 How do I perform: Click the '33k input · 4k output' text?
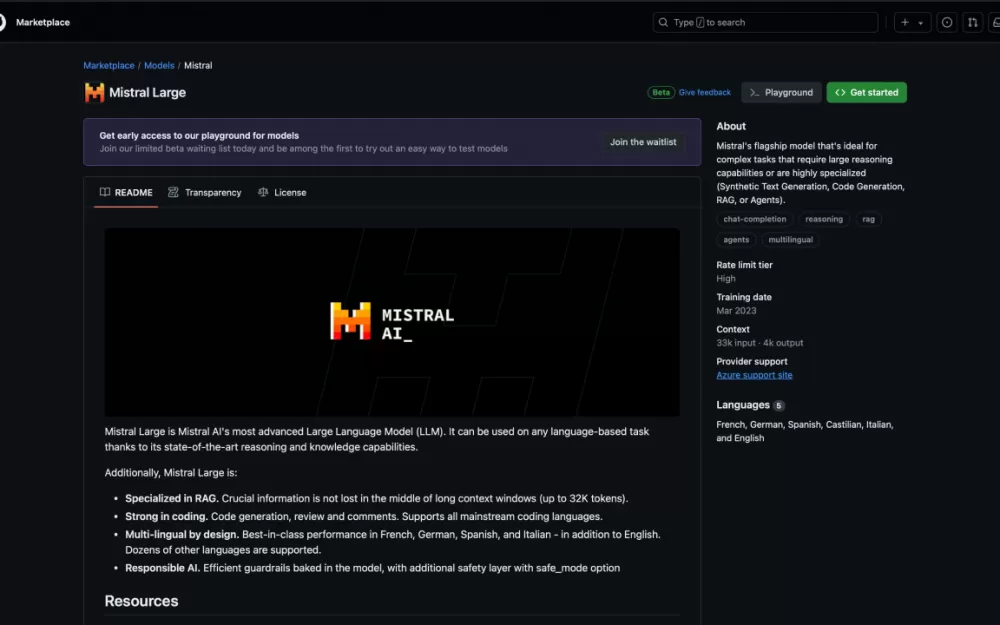(760, 343)
